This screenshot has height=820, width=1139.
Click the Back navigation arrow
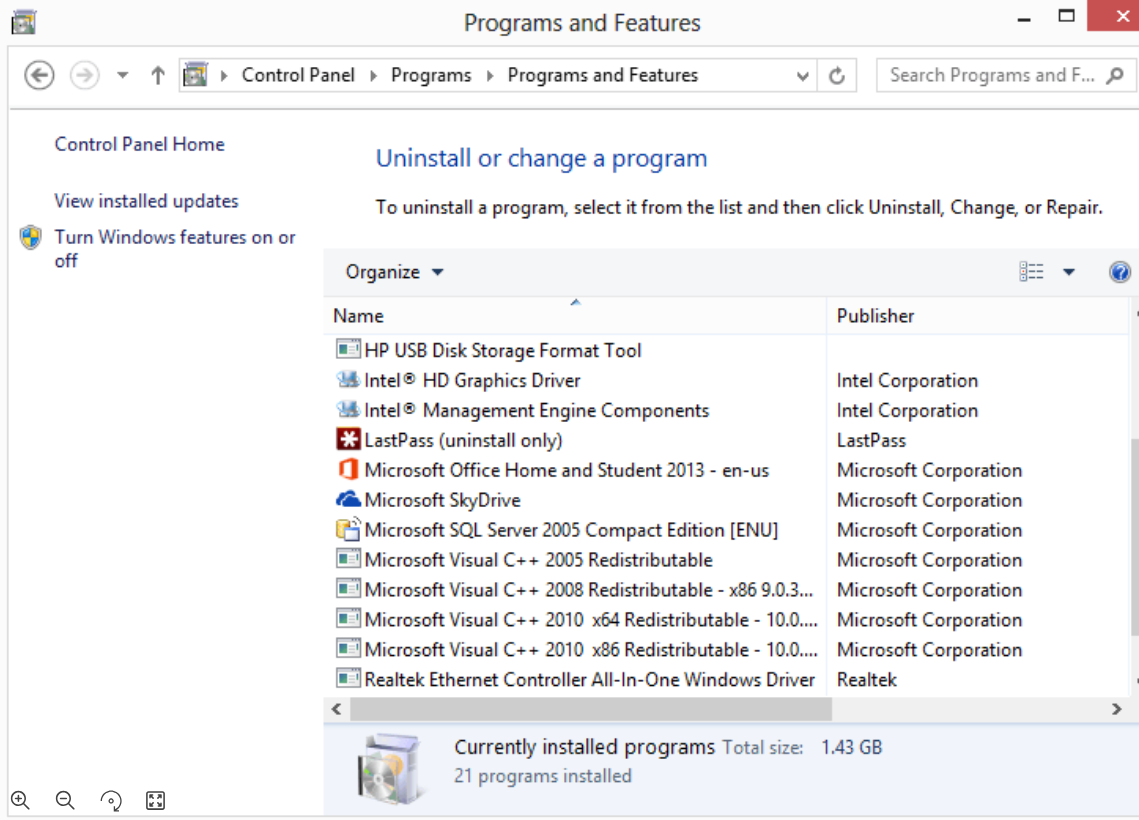pyautogui.click(x=39, y=75)
